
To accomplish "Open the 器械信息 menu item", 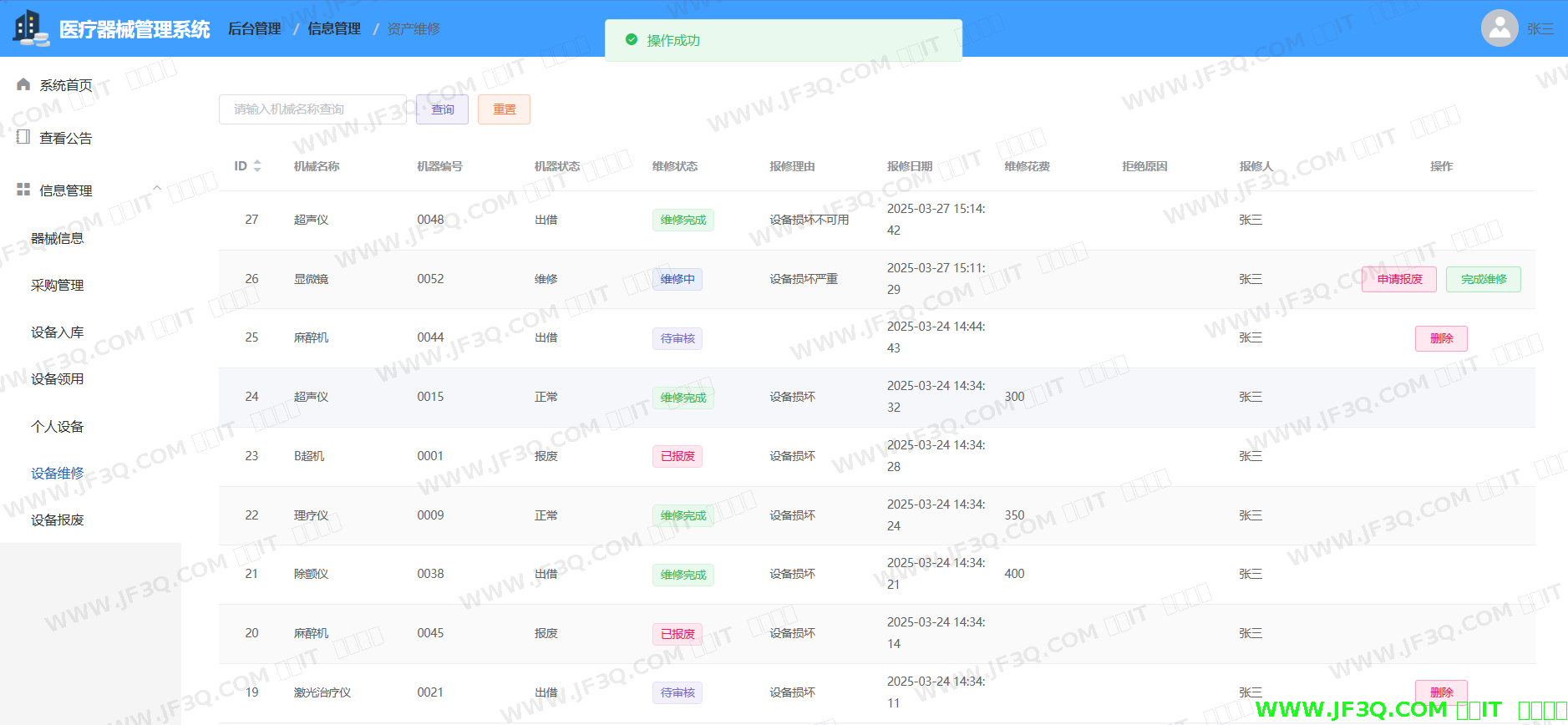I will point(58,238).
